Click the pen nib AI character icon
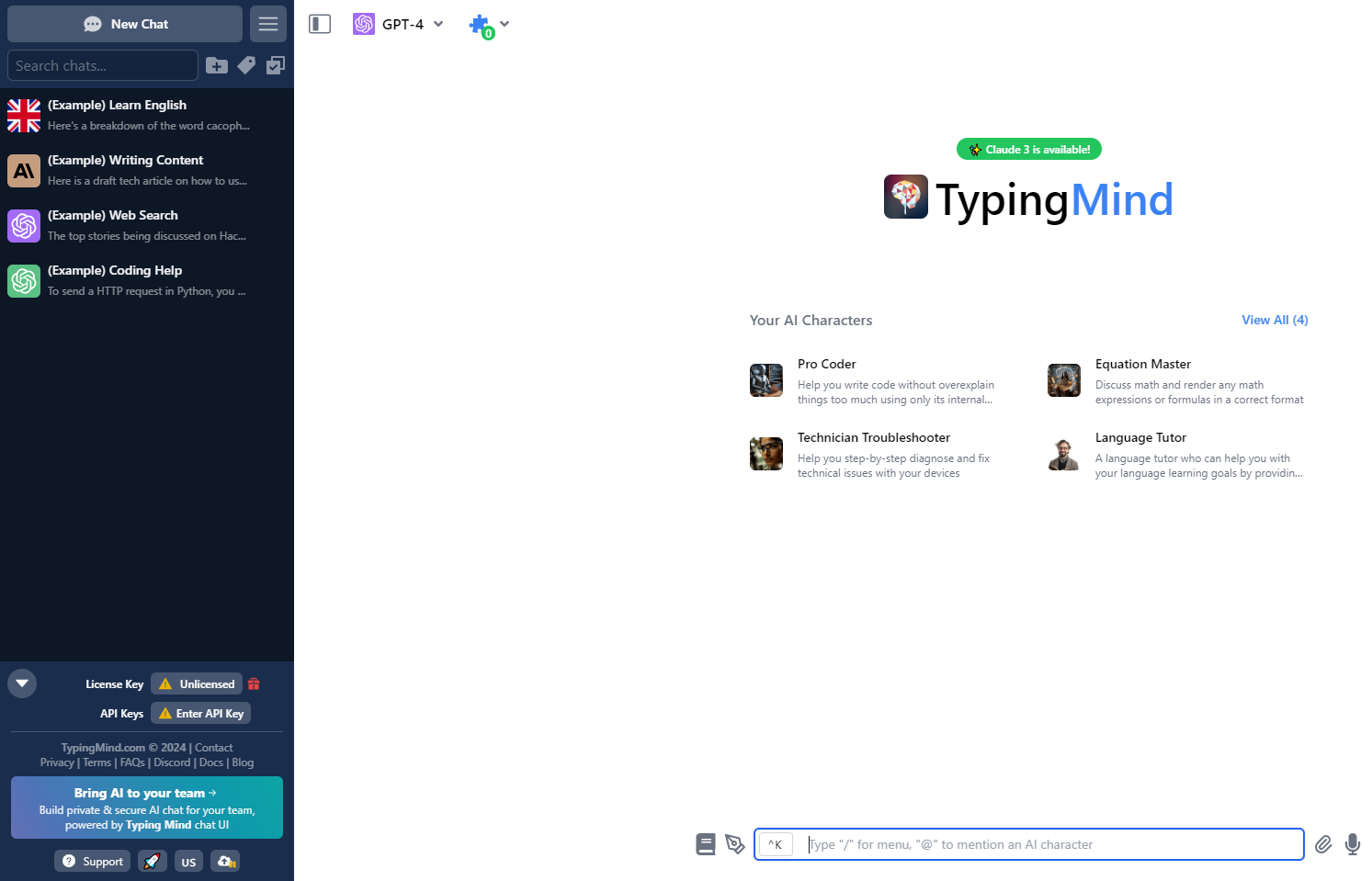 point(734,844)
